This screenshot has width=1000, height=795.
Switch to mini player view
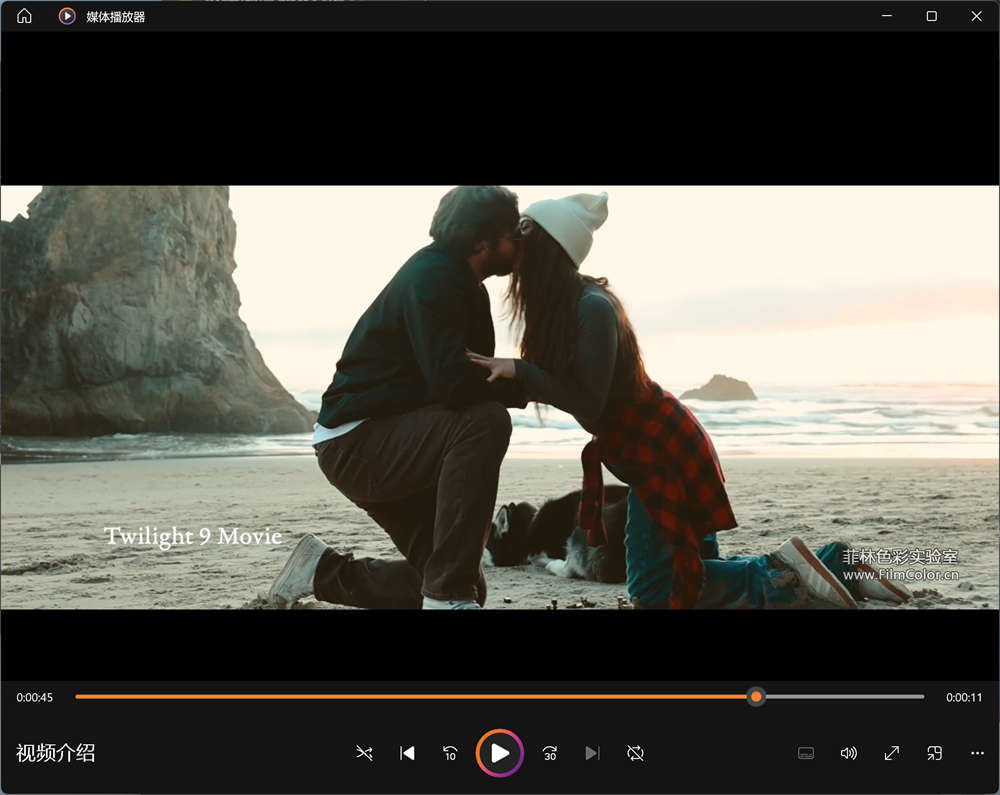[935, 753]
